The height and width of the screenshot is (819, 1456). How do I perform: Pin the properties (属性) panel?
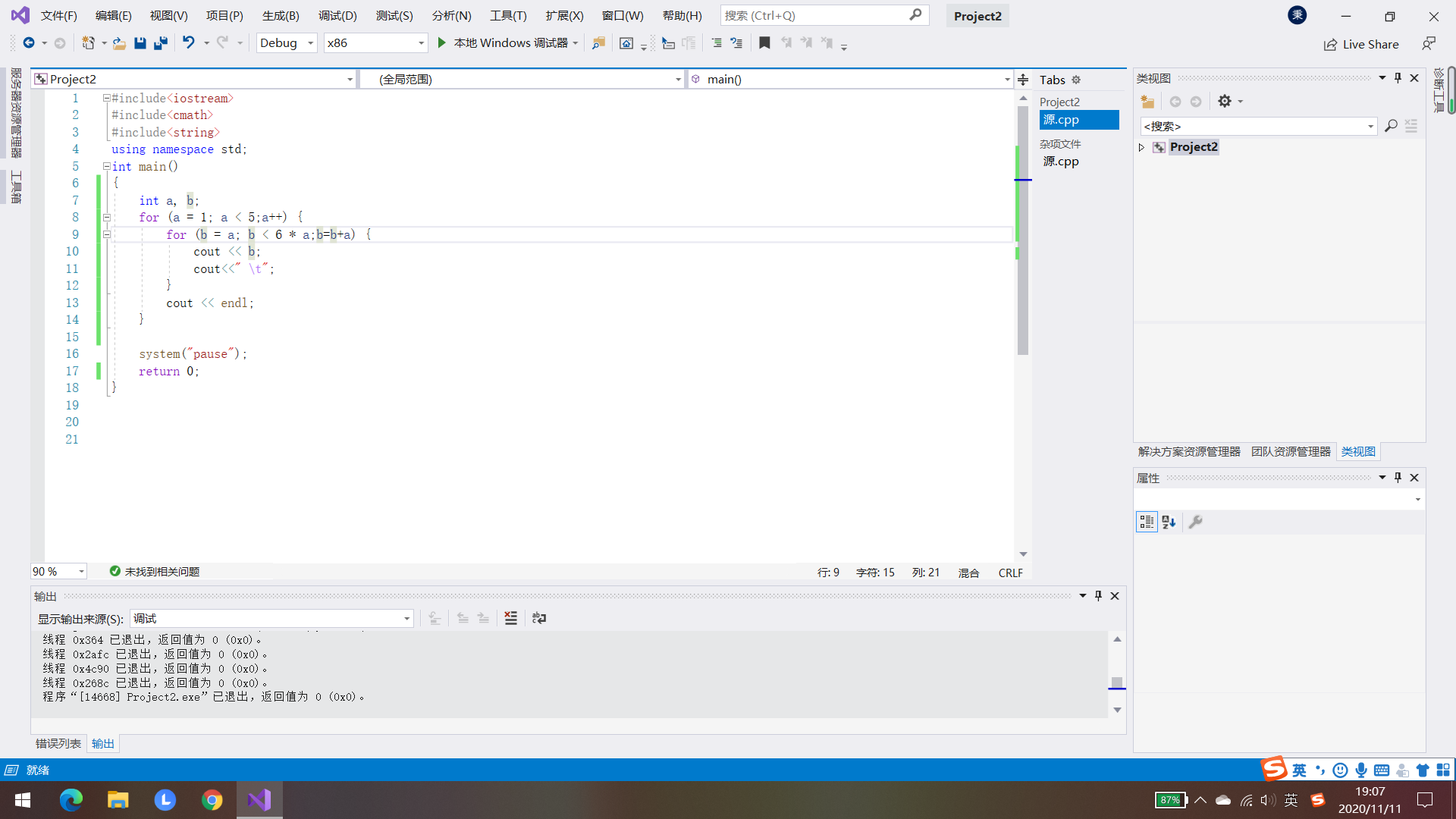coord(1398,478)
